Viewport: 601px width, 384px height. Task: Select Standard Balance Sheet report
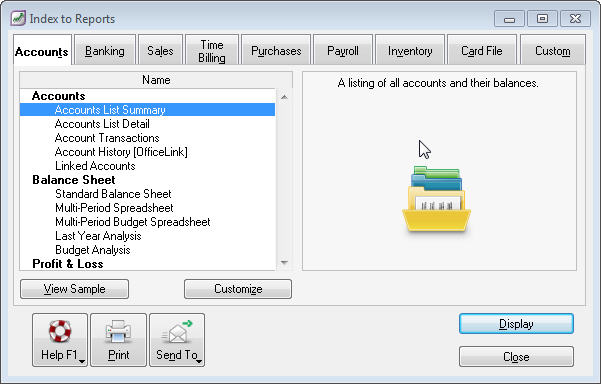148,194
